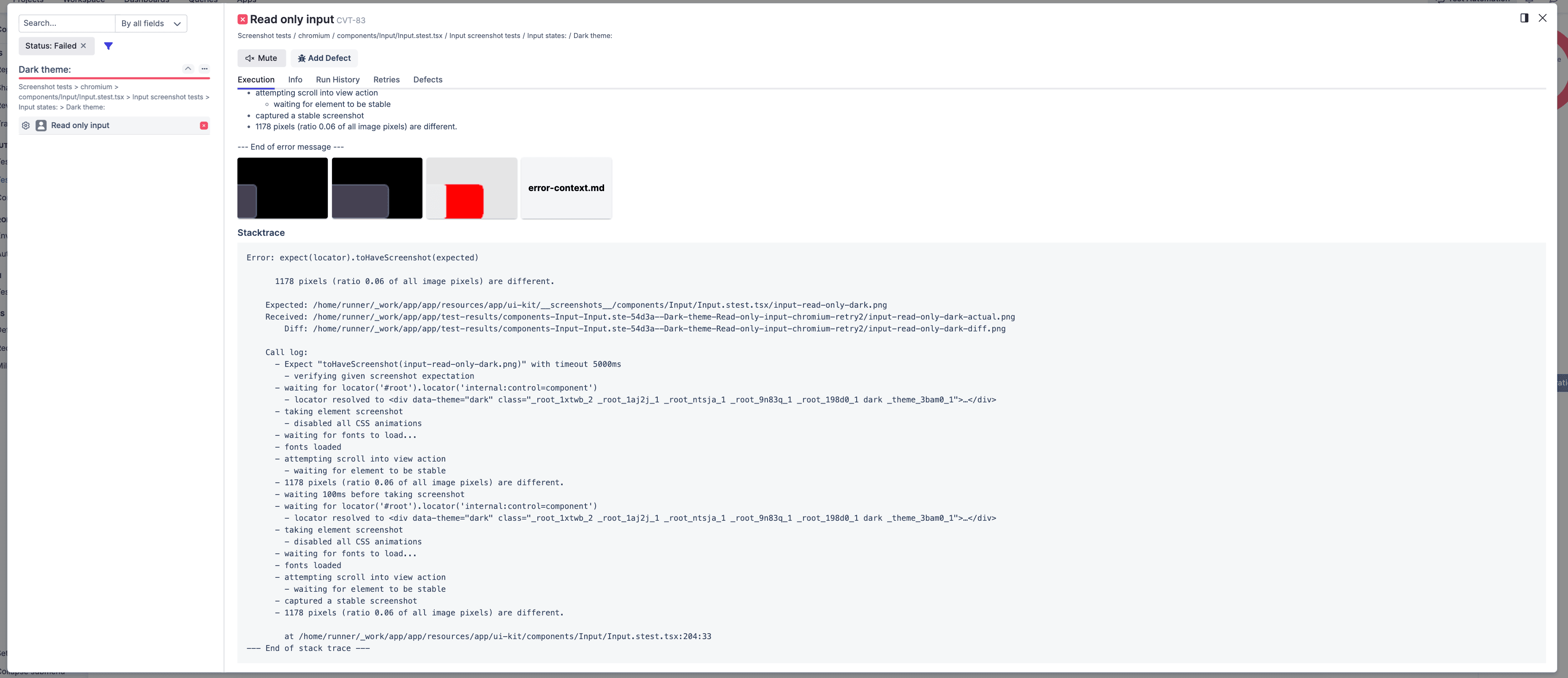Viewport: 1568px width, 678px height.
Task: Click the blue filter funnel icon
Action: pos(108,46)
